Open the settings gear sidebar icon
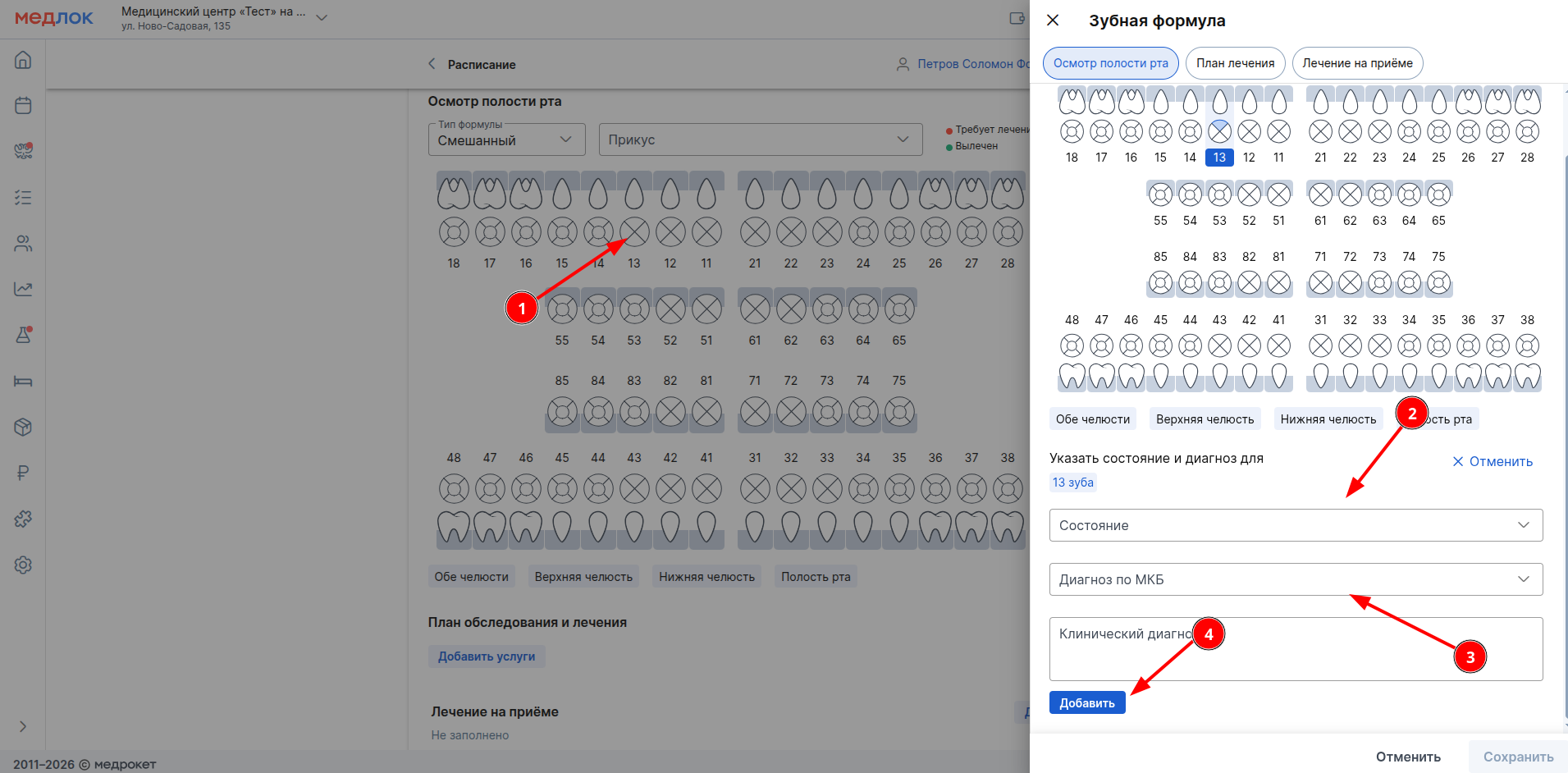The width and height of the screenshot is (1568, 773). pyautogui.click(x=23, y=565)
